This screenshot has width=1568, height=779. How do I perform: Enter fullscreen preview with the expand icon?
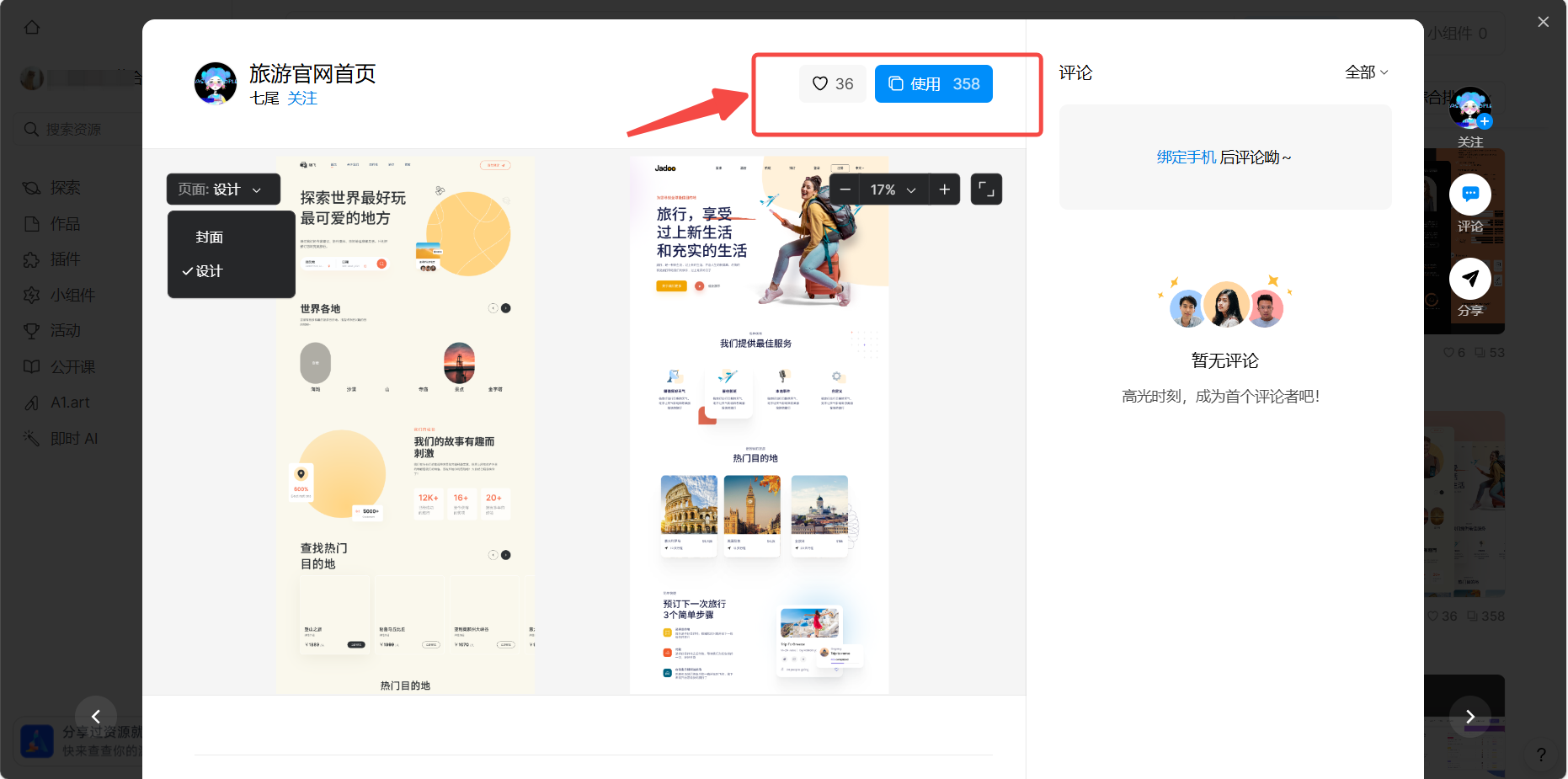(x=986, y=189)
